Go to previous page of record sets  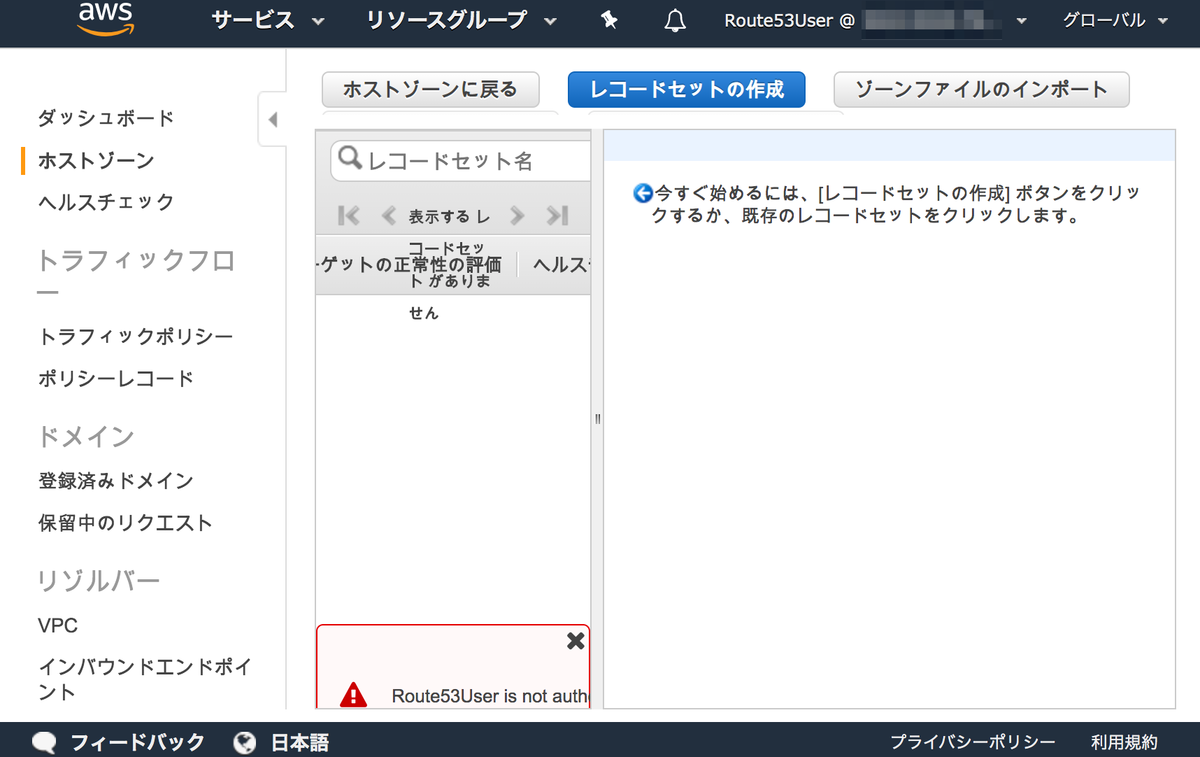click(389, 215)
